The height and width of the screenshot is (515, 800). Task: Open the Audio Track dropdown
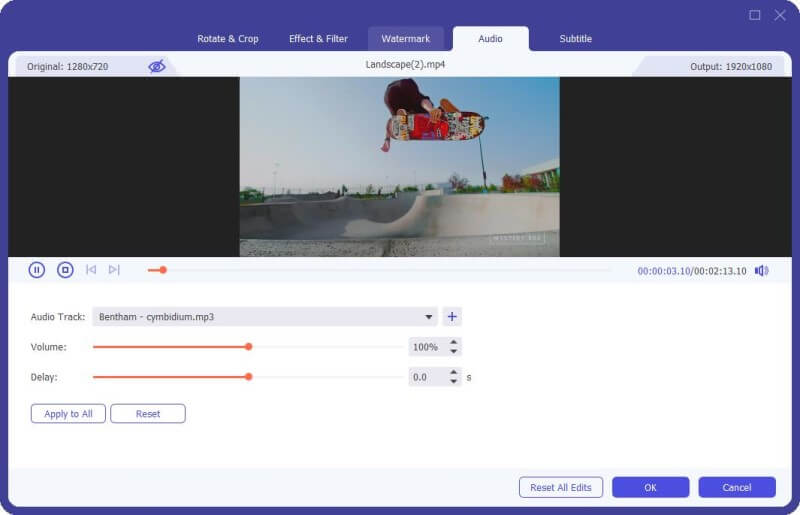coord(430,317)
